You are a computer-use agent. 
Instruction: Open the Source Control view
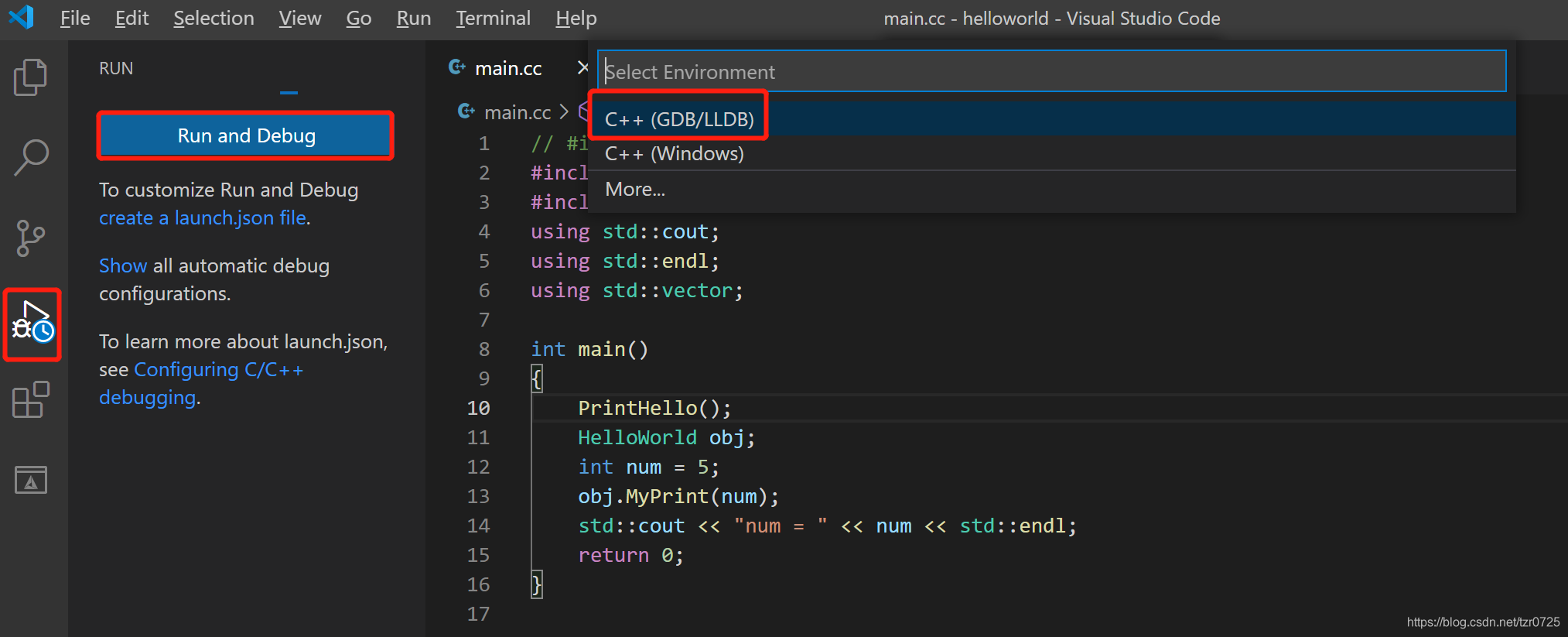click(31, 238)
